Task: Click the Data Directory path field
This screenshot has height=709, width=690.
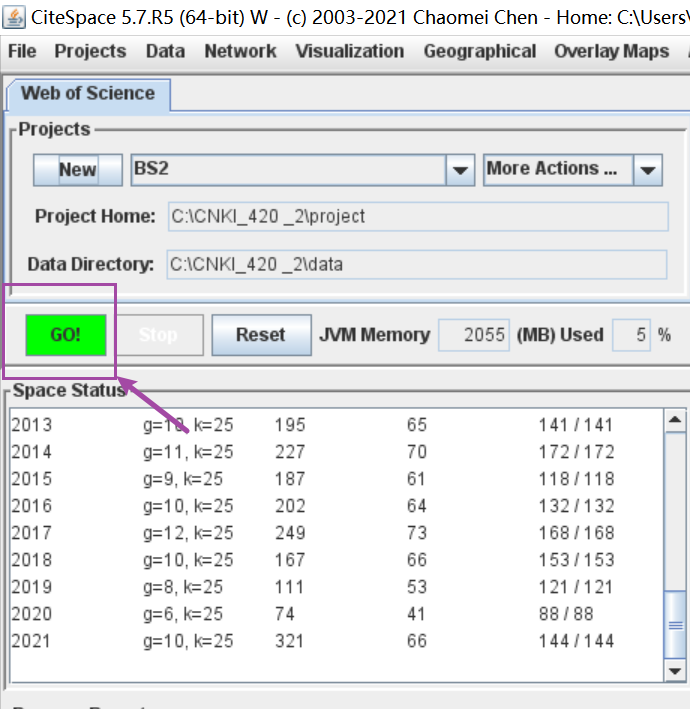Action: coord(417,265)
